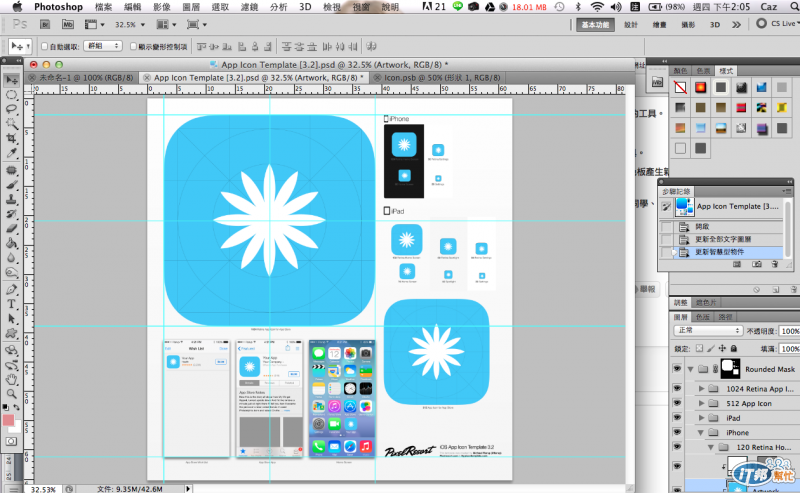Open the 檔案 menu
The width and height of the screenshot is (800, 493).
tap(103, 7)
